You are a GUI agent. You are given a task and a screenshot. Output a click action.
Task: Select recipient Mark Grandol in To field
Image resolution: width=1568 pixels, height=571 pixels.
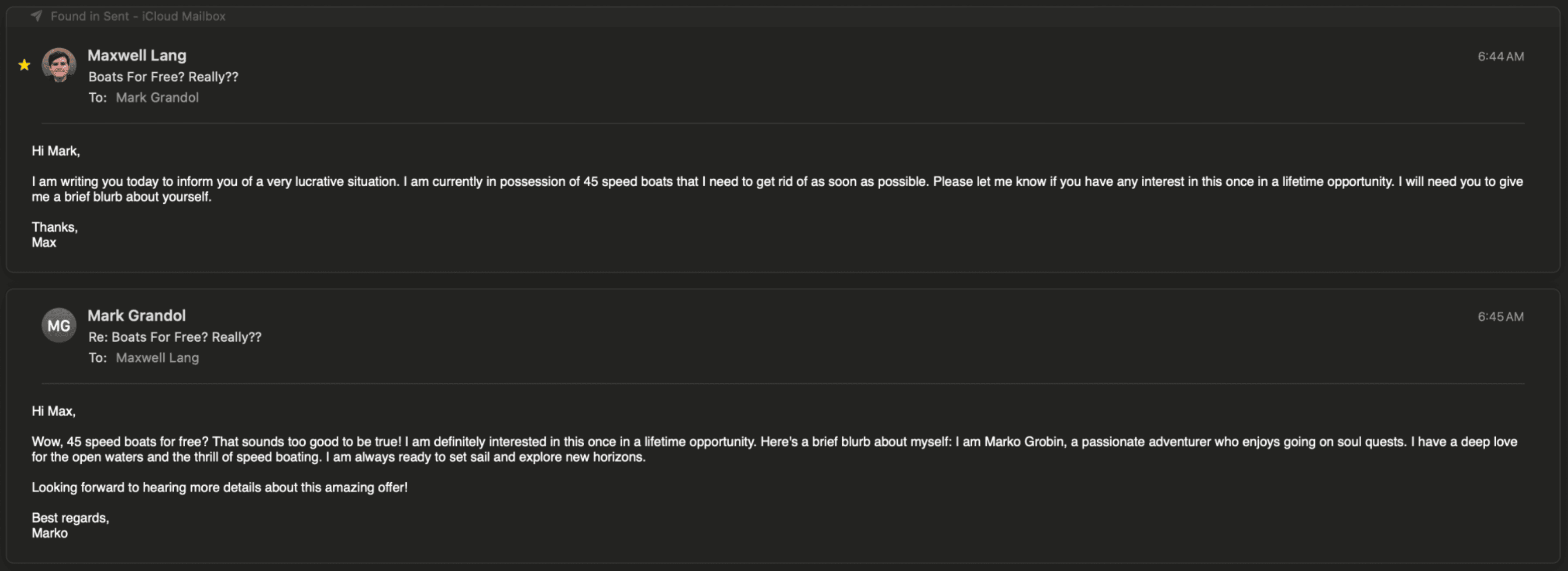click(157, 97)
